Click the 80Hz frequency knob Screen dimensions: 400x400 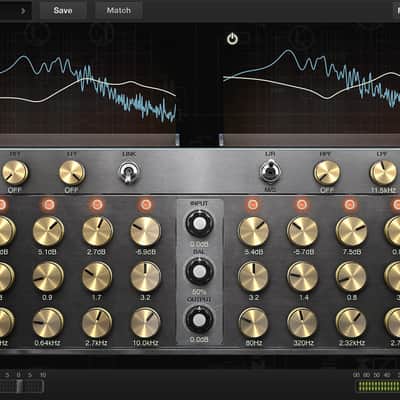pos(253,323)
